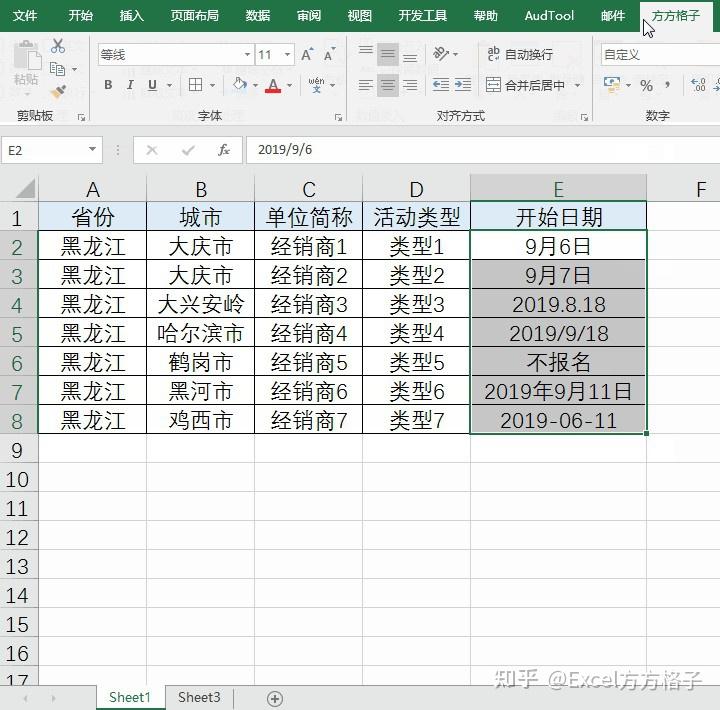Screen dimensions: 720x710
Task: Align text left
Action: point(366,85)
